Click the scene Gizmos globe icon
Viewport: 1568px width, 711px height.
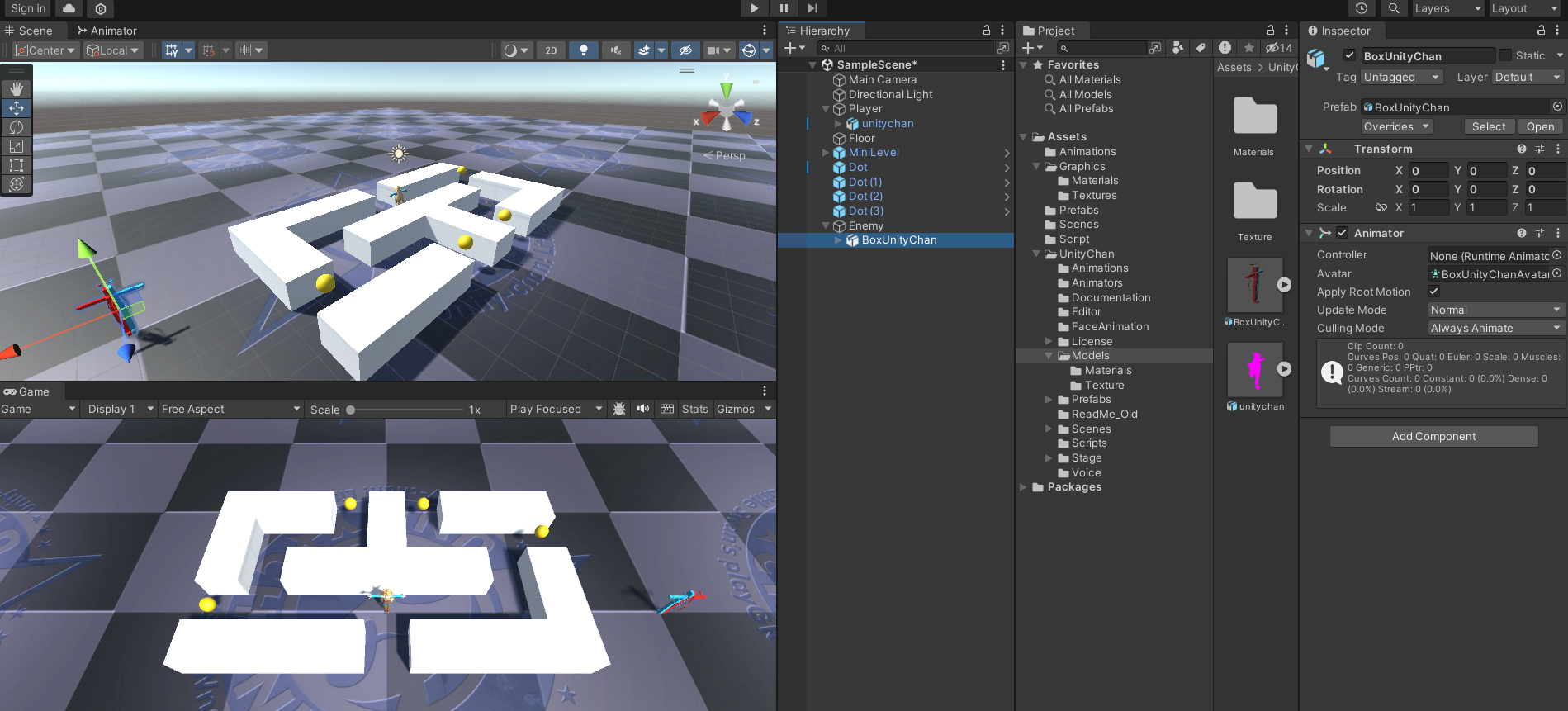pyautogui.click(x=749, y=50)
